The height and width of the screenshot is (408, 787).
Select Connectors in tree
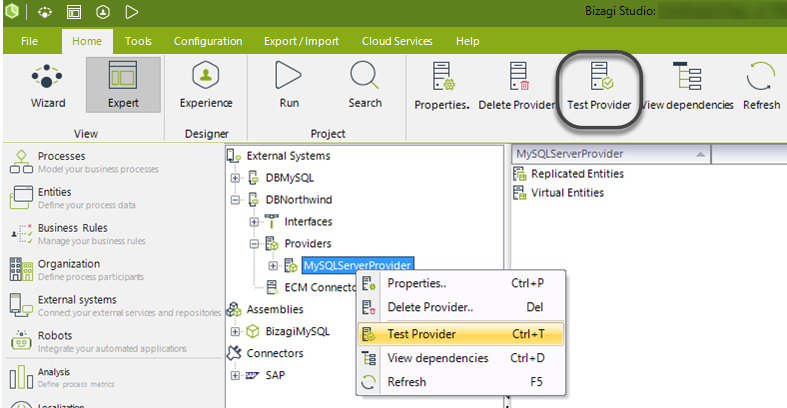[275, 353]
